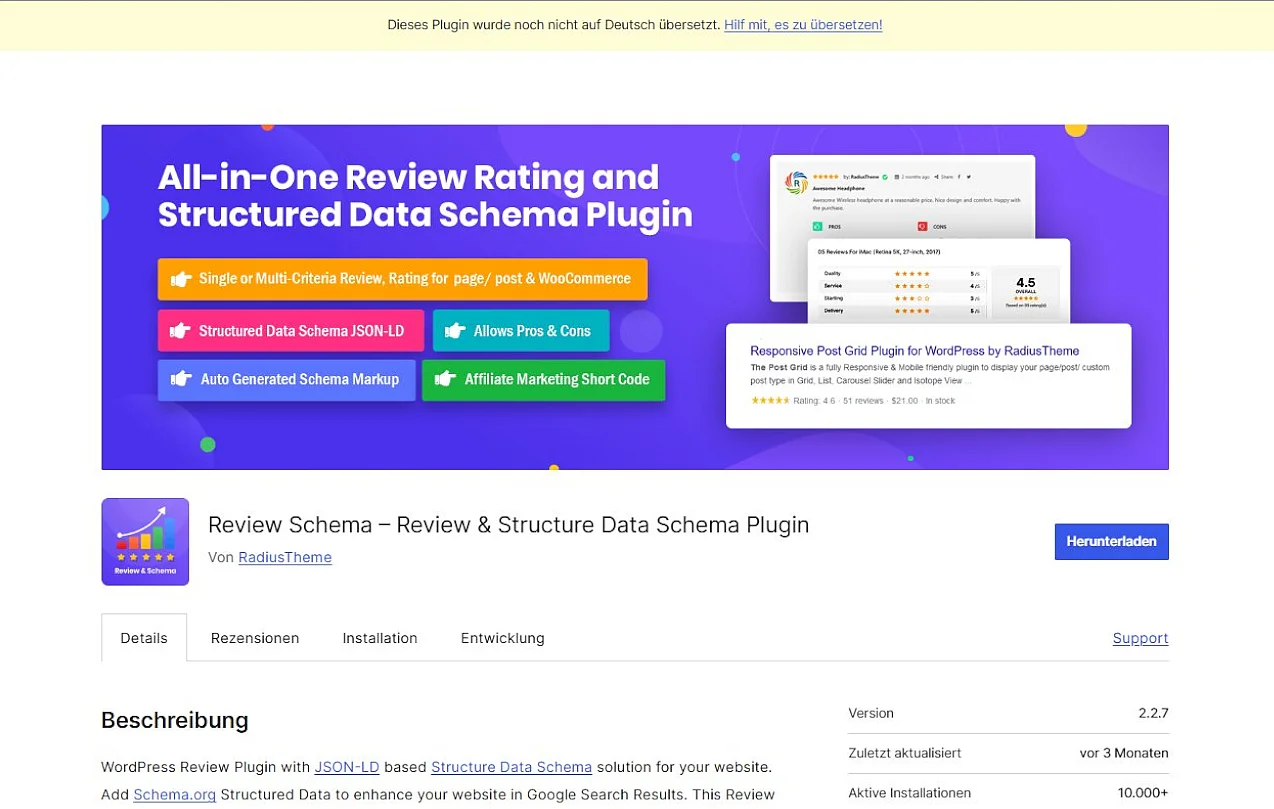Click the 'Aktive Installationen' label

910,793
